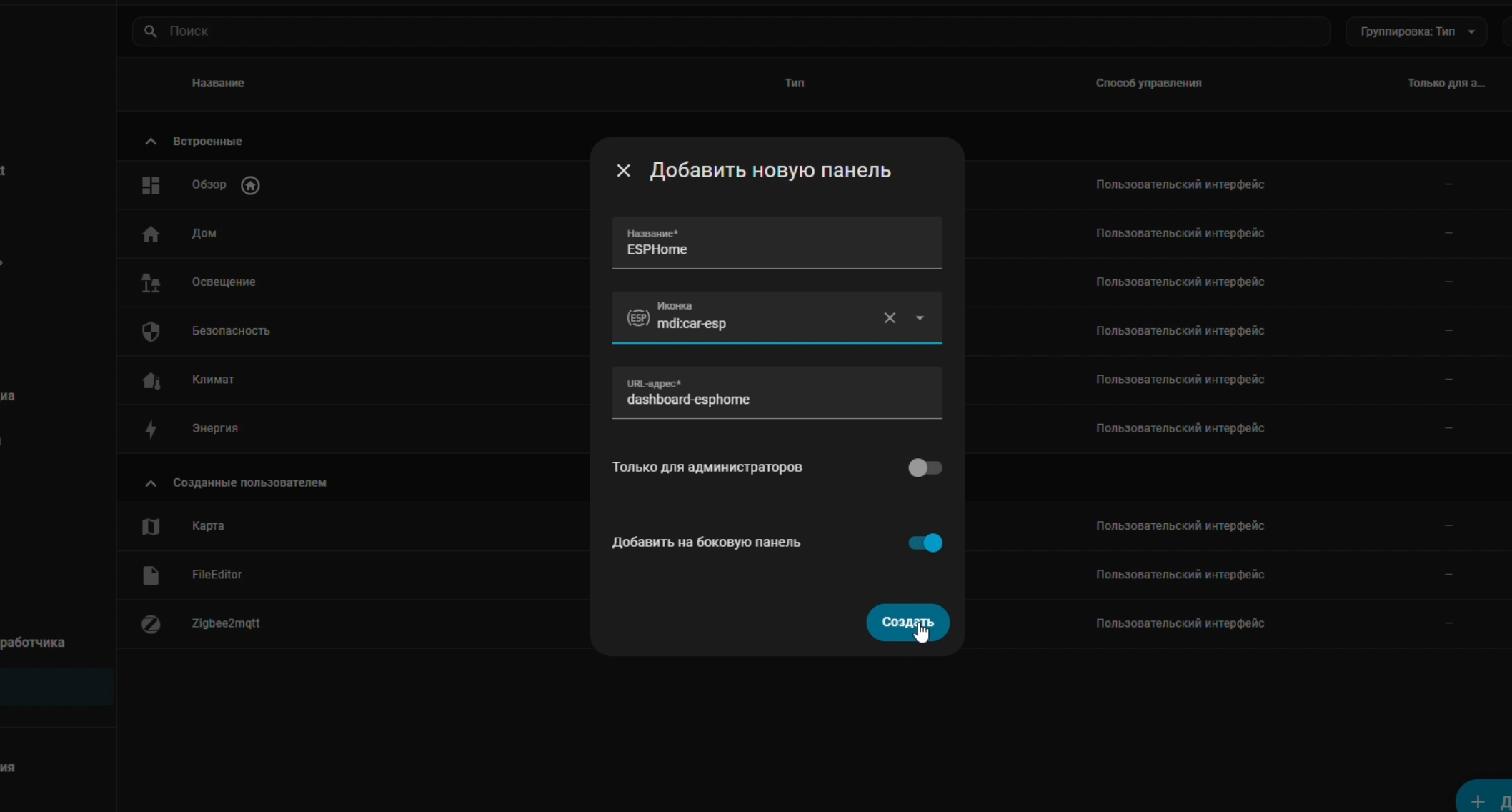Screen dimensions: 1512x812
Task: Click the URL-адрес input field
Action: click(777, 399)
